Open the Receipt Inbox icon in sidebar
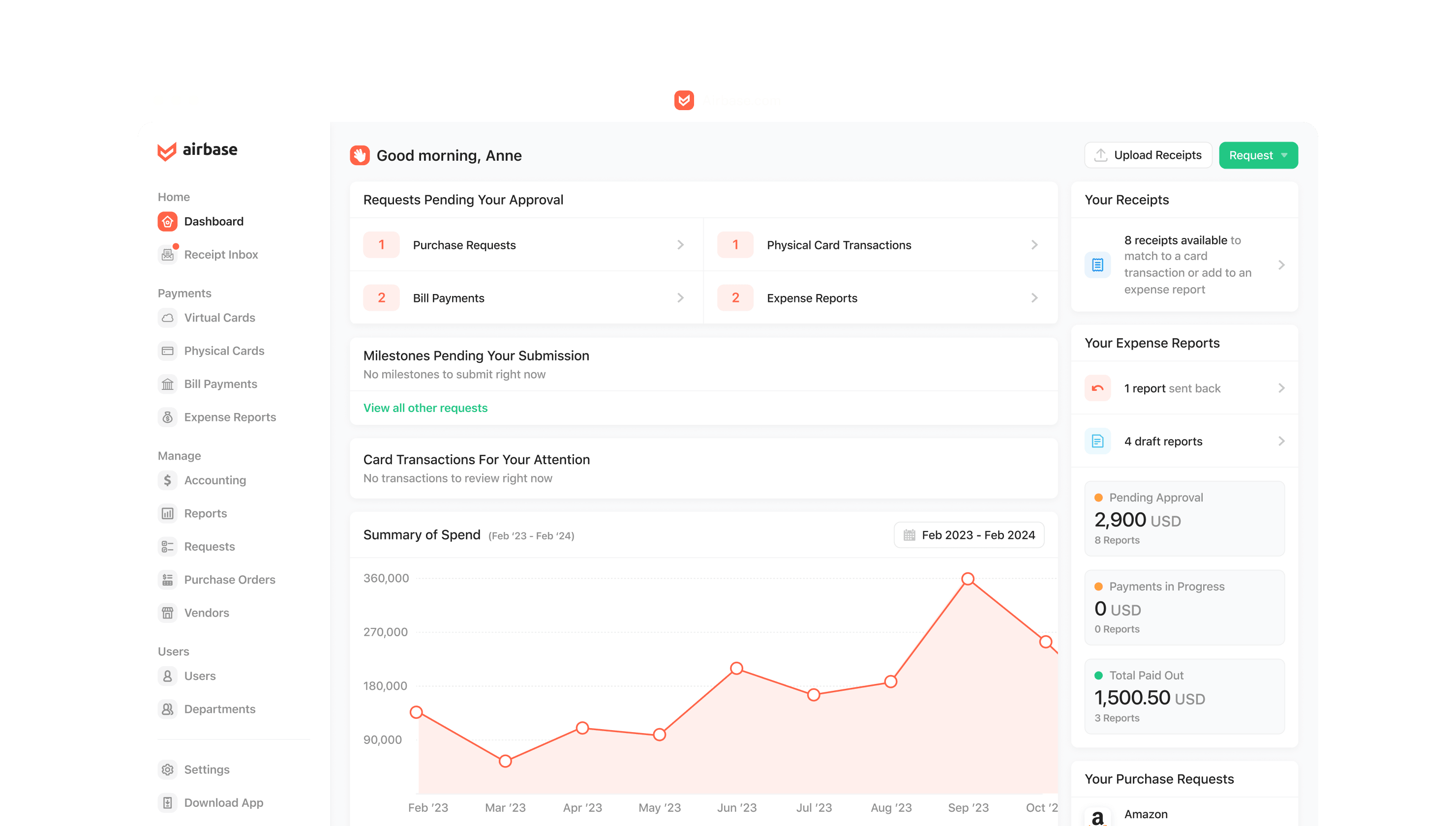Viewport: 1456px width, 826px height. tap(167, 254)
